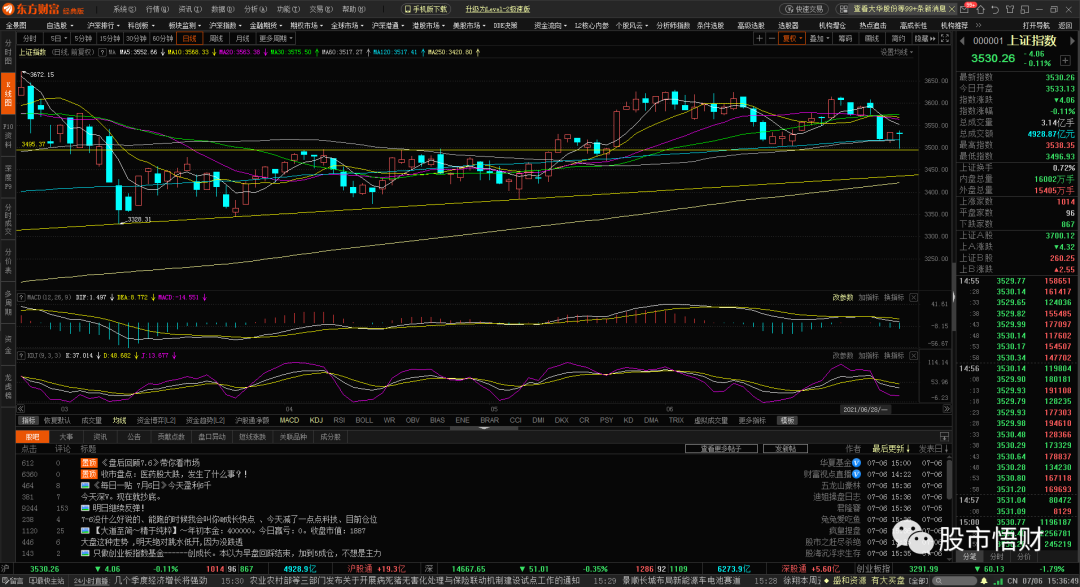This screenshot has width=1080, height=587.
Task: Expand the 全球市场 dropdown menu
Action: point(347,25)
